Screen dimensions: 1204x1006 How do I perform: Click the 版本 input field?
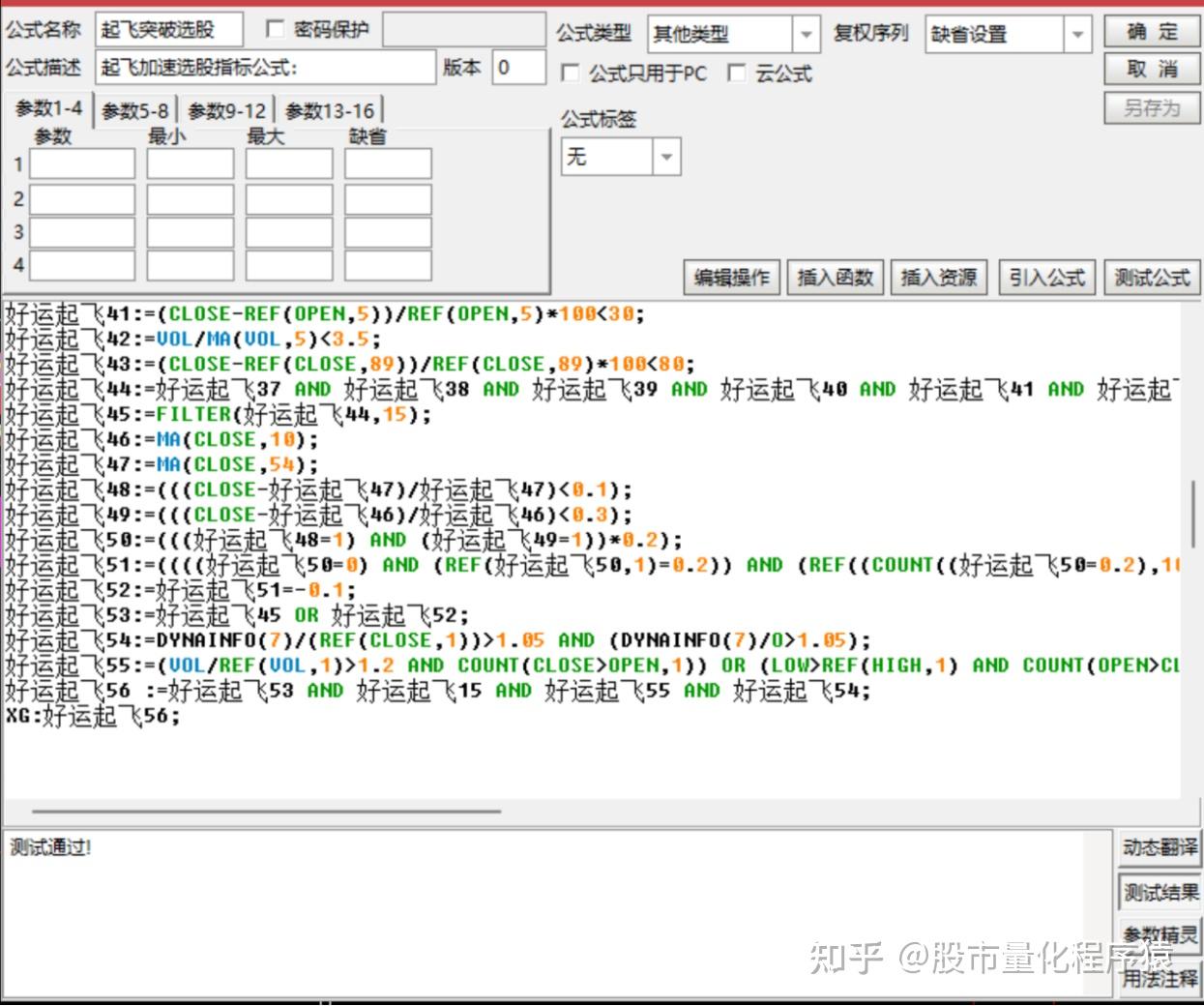click(518, 67)
